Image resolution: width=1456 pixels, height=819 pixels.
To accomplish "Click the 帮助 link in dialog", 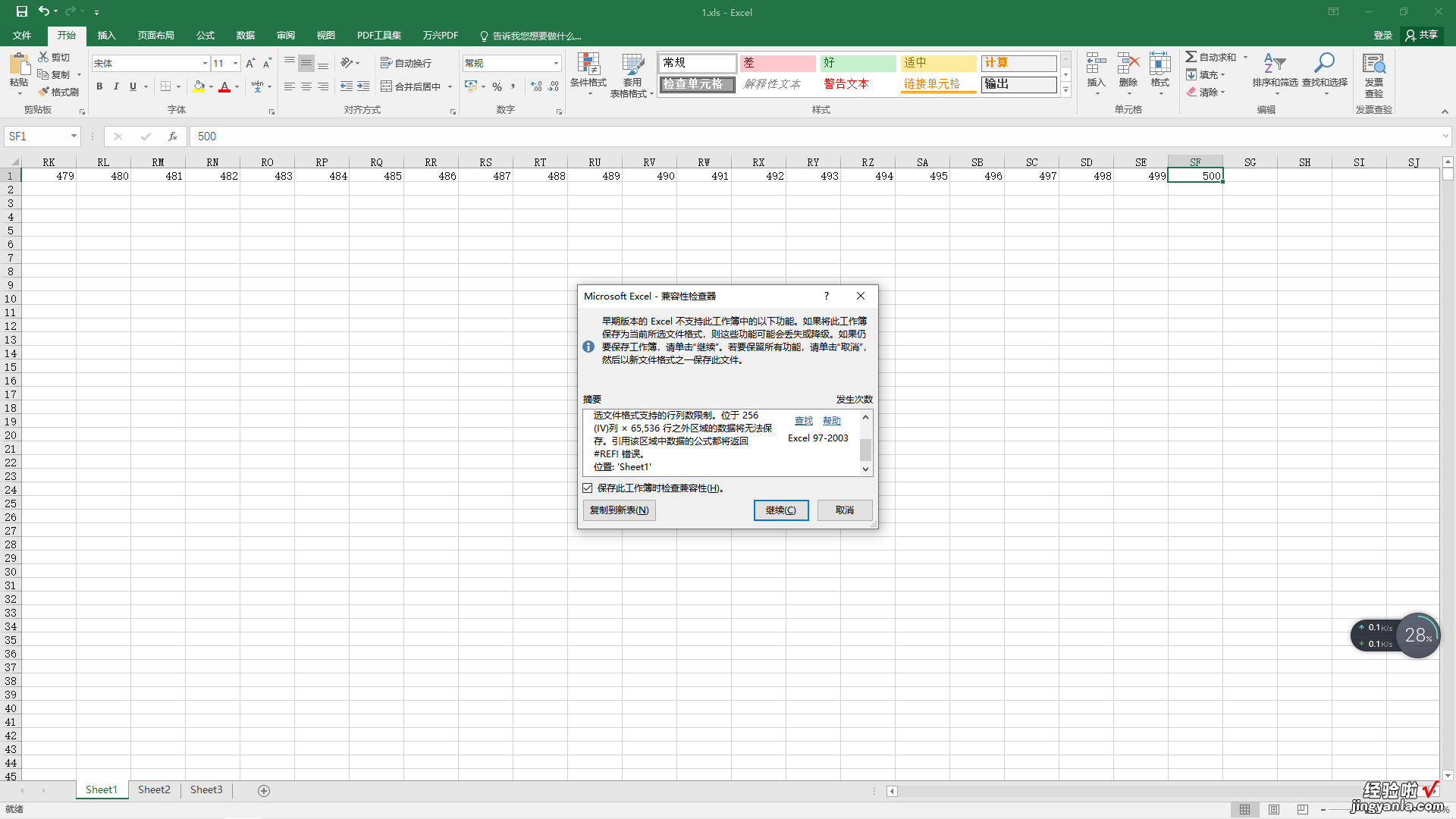I will [x=832, y=421].
